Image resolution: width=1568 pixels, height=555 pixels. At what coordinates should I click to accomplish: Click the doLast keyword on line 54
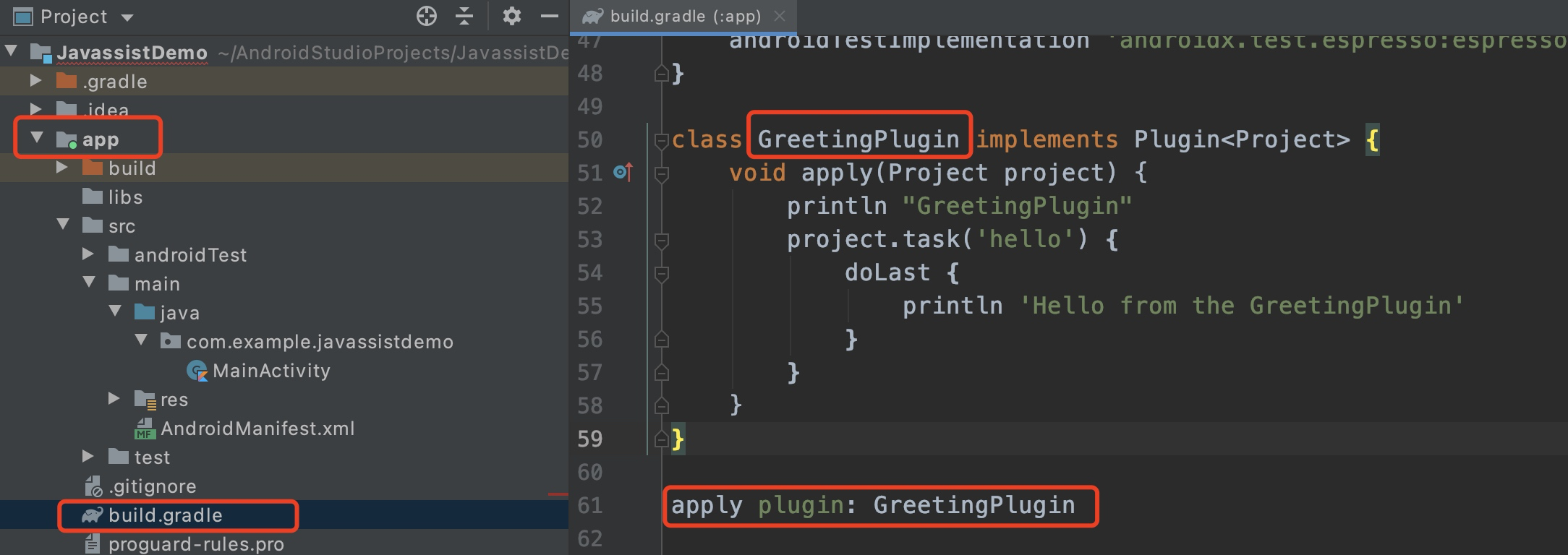[887, 273]
